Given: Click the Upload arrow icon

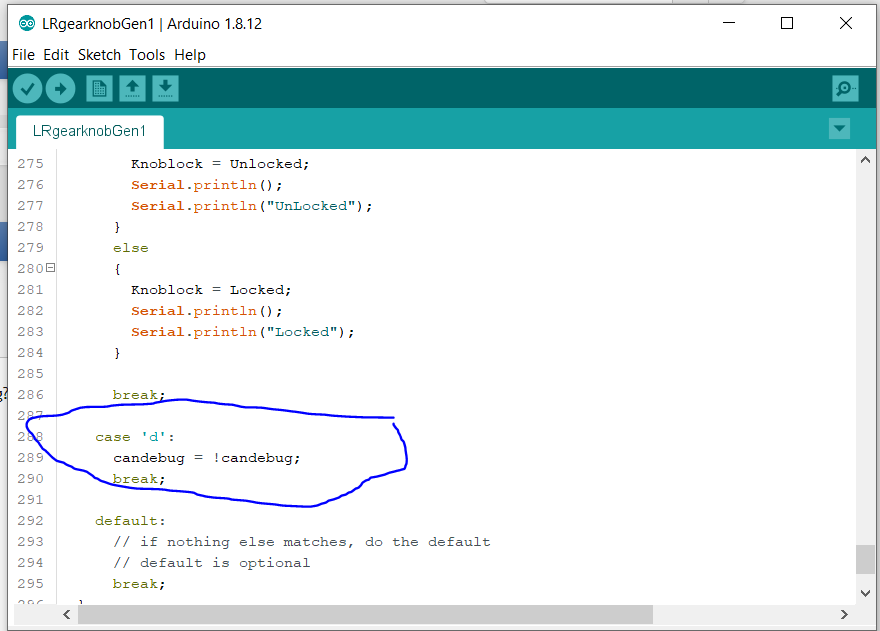Looking at the screenshot, I should click(60, 89).
